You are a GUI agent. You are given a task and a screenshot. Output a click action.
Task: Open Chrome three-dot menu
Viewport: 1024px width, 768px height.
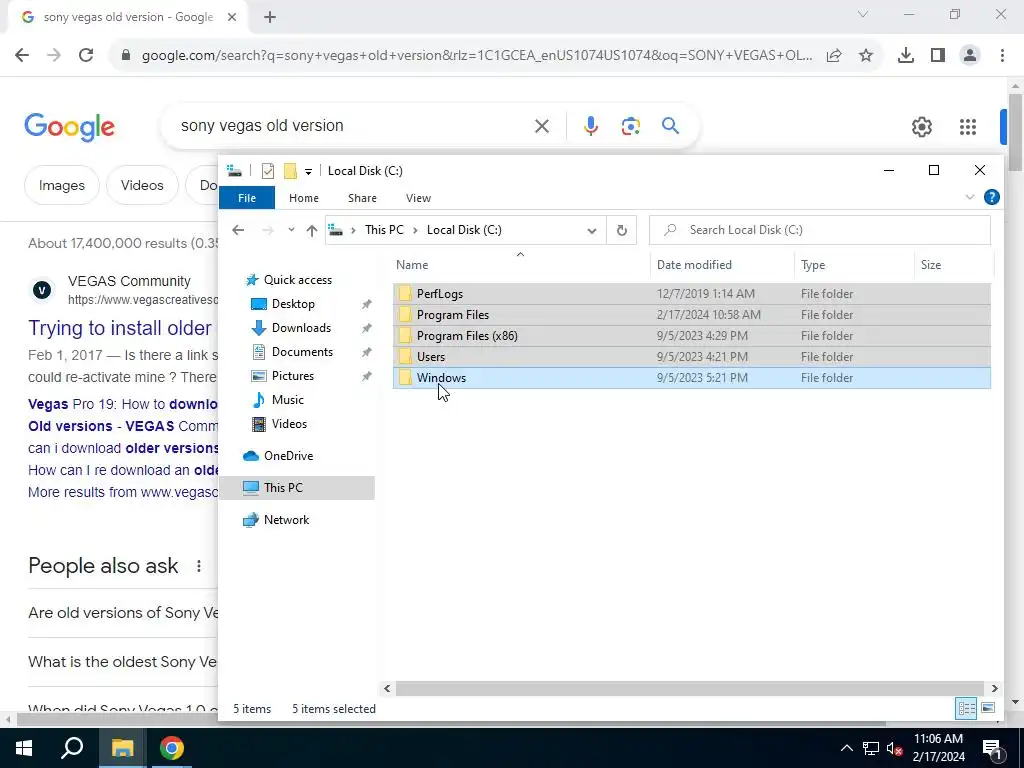1002,56
